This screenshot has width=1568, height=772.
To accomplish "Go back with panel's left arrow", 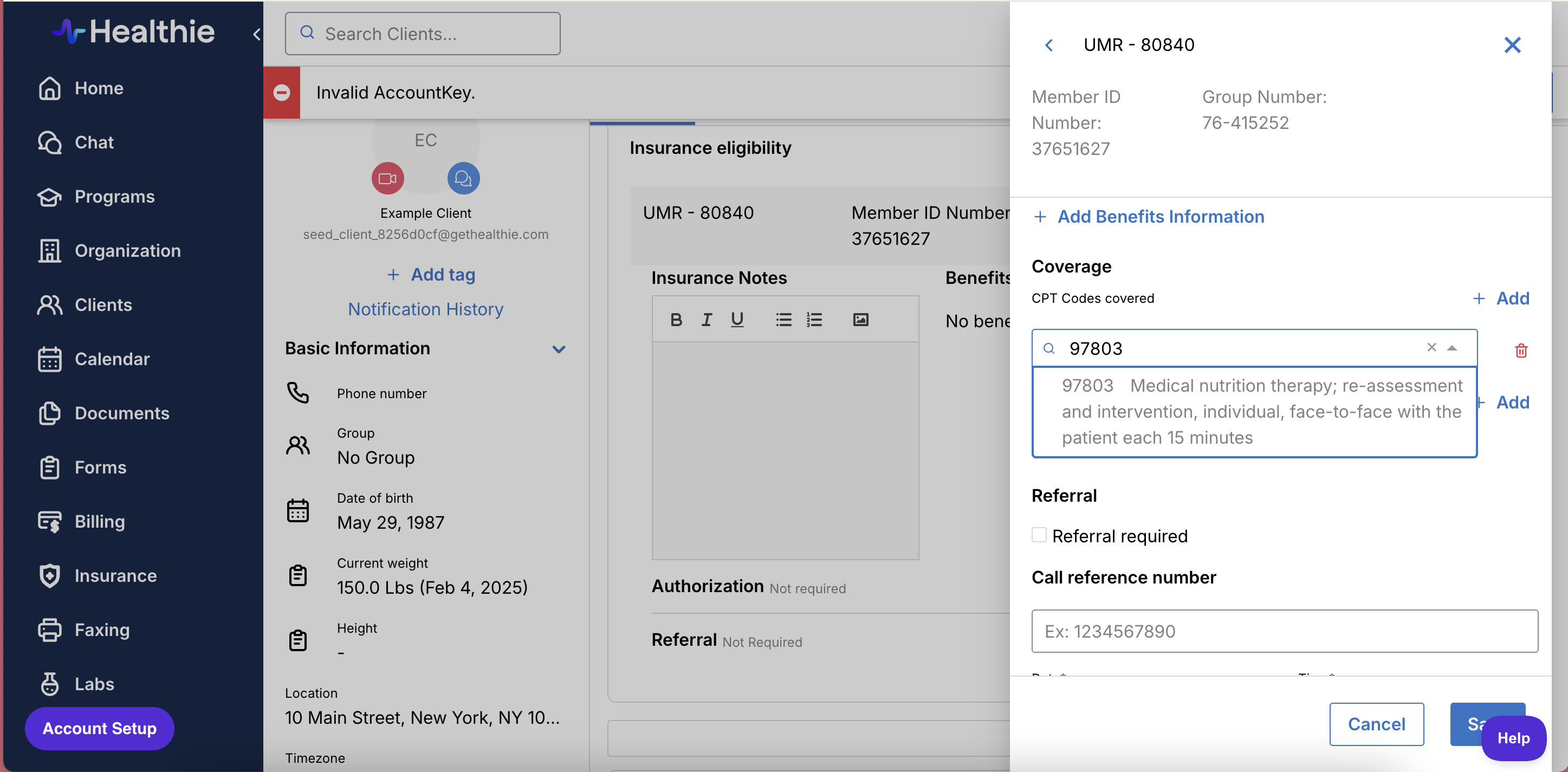I will [1049, 45].
